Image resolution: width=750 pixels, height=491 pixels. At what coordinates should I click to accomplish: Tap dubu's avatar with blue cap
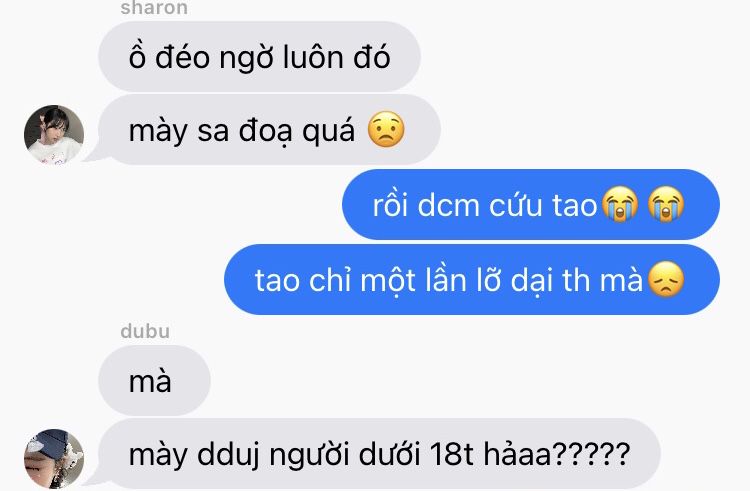point(54,458)
